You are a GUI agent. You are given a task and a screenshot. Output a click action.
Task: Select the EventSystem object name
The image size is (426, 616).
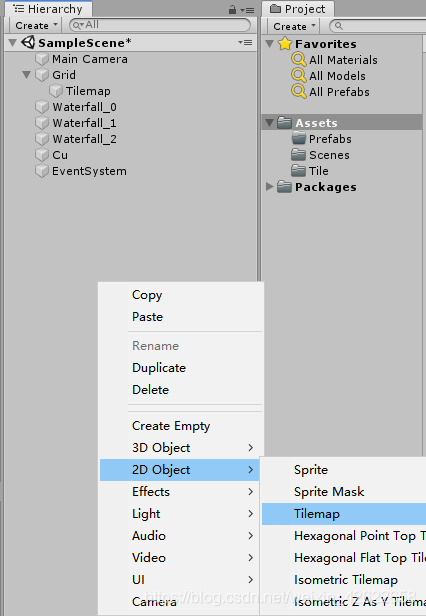tap(90, 171)
